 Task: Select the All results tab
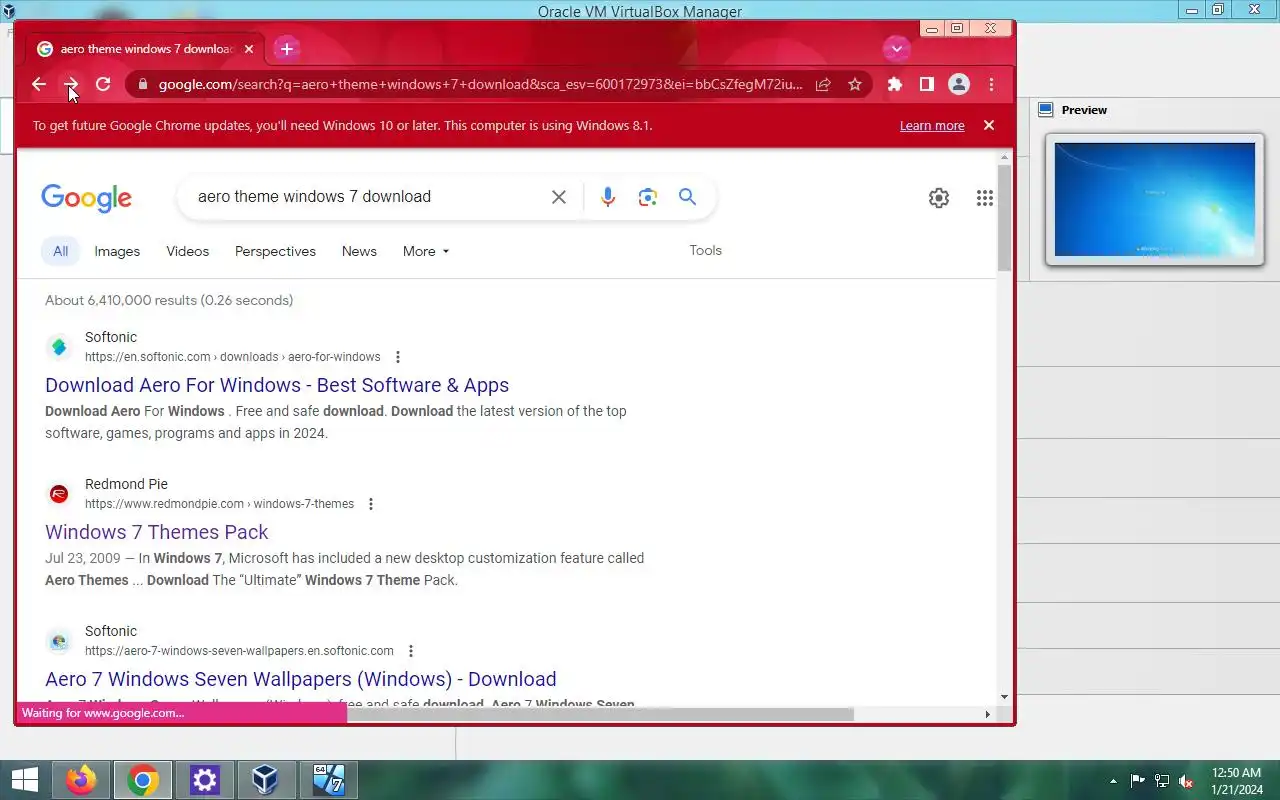(x=61, y=251)
